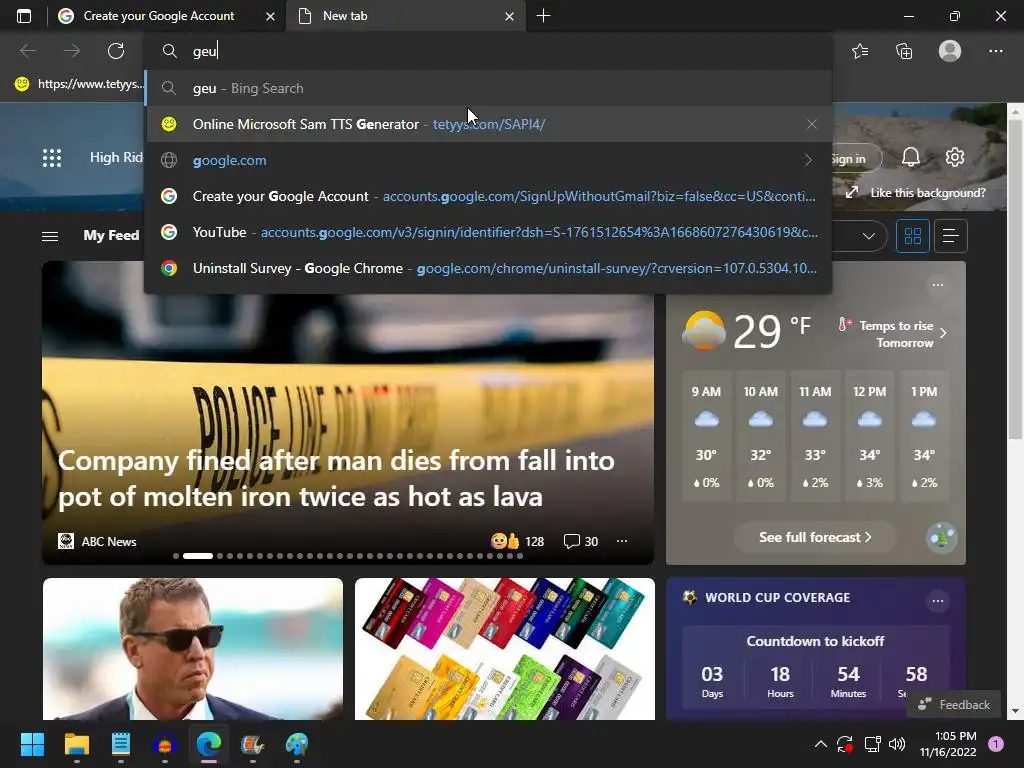
Task: Open the Paint taskbar icon
Action: [296, 744]
